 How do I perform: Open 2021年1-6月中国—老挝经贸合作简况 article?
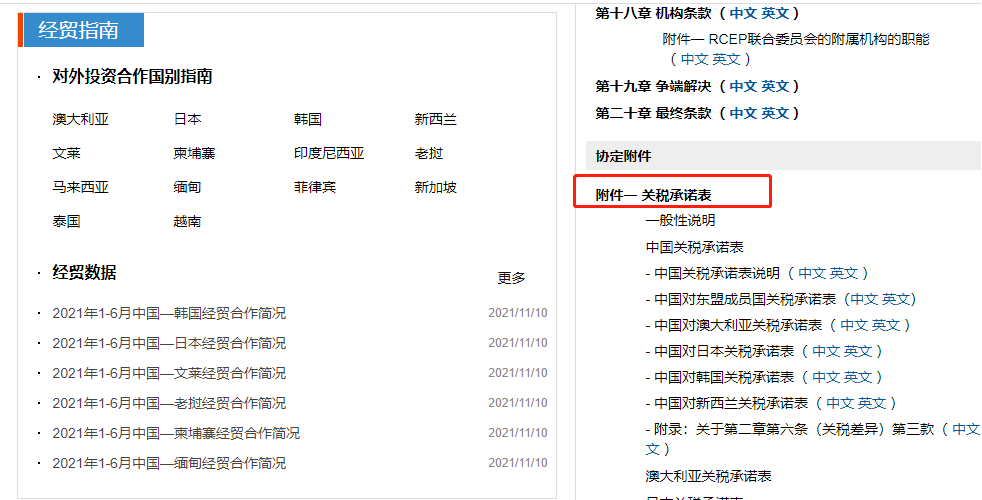pos(169,403)
